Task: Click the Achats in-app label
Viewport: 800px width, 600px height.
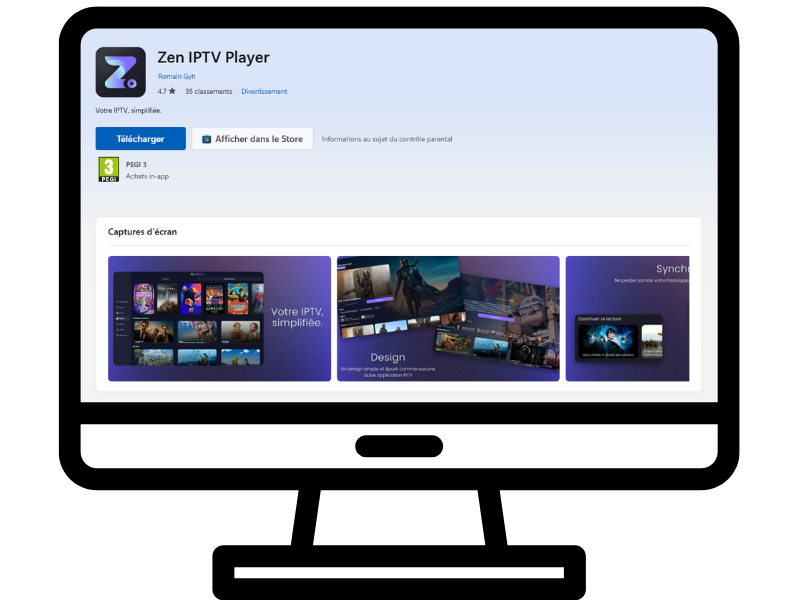Action: click(x=147, y=176)
